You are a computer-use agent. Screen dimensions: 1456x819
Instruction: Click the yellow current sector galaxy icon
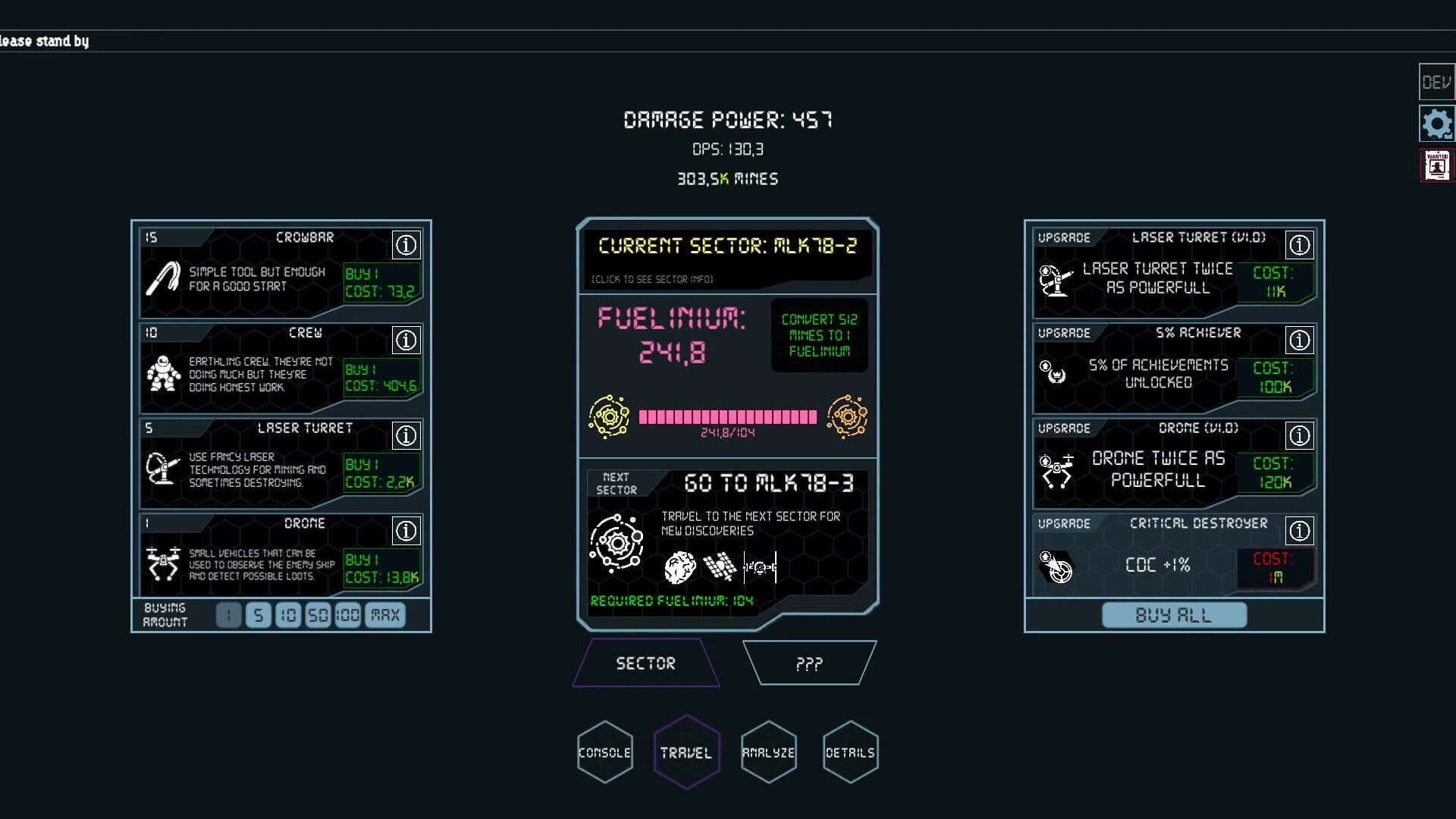coord(609,416)
